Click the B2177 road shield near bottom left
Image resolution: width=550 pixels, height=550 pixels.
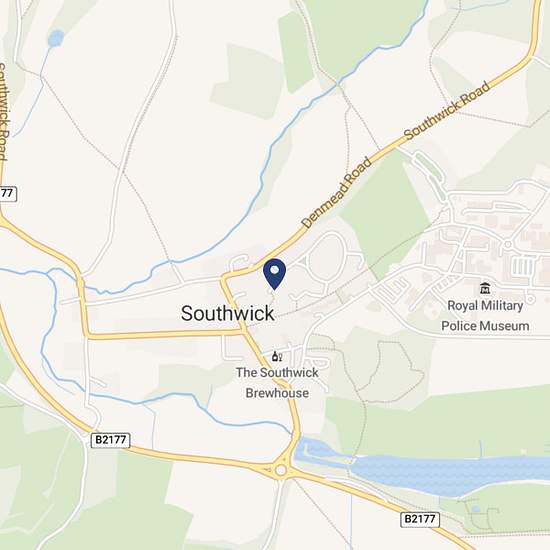(110, 440)
